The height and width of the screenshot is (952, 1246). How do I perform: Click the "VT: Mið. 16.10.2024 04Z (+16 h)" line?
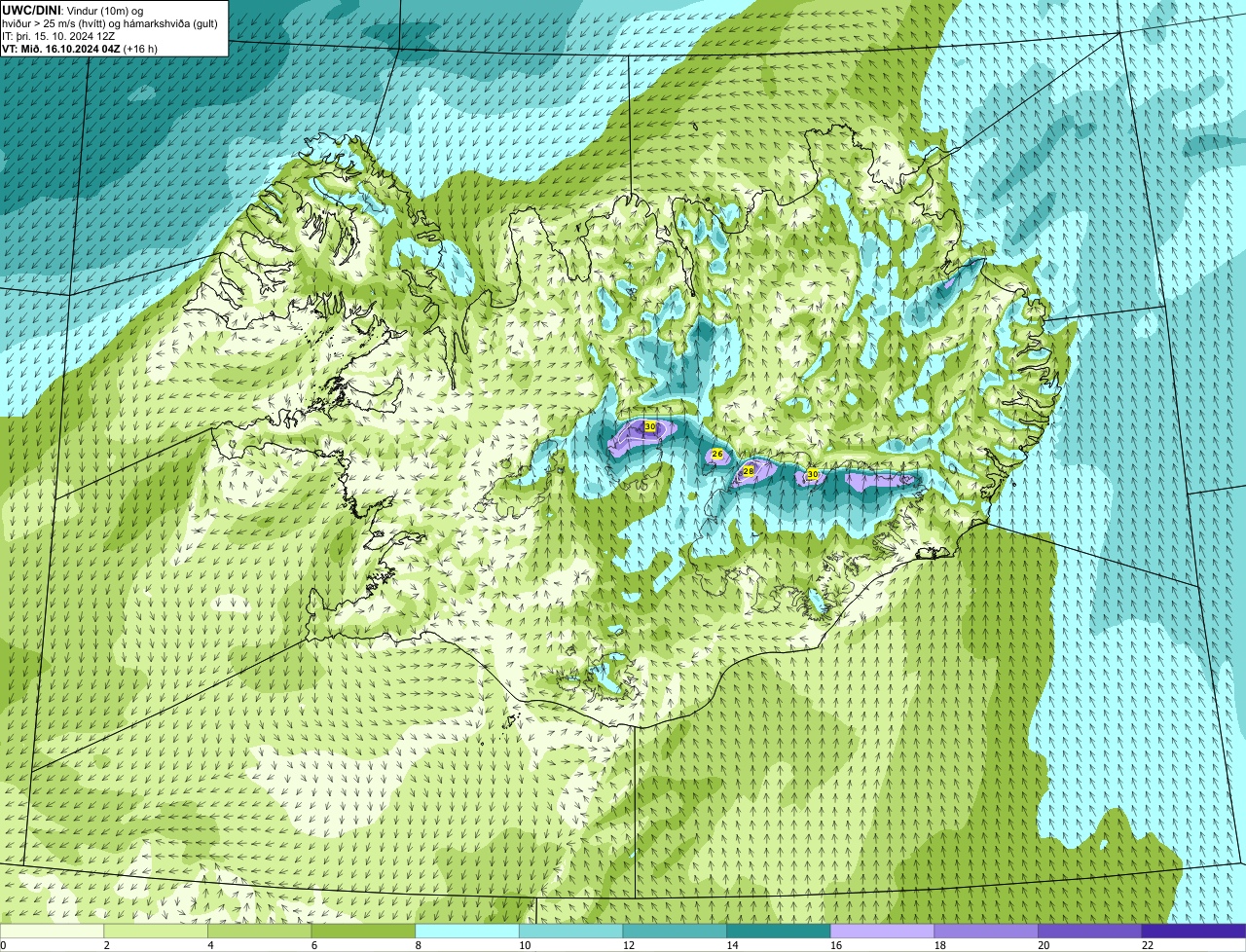[80, 48]
